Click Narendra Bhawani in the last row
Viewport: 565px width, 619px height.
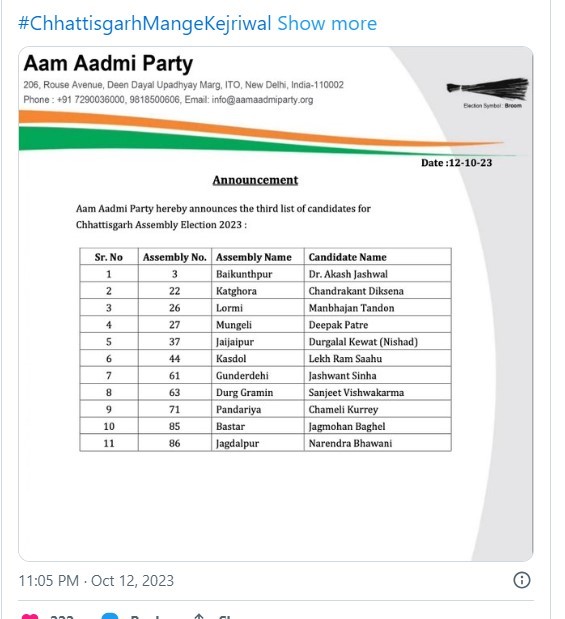tap(350, 443)
